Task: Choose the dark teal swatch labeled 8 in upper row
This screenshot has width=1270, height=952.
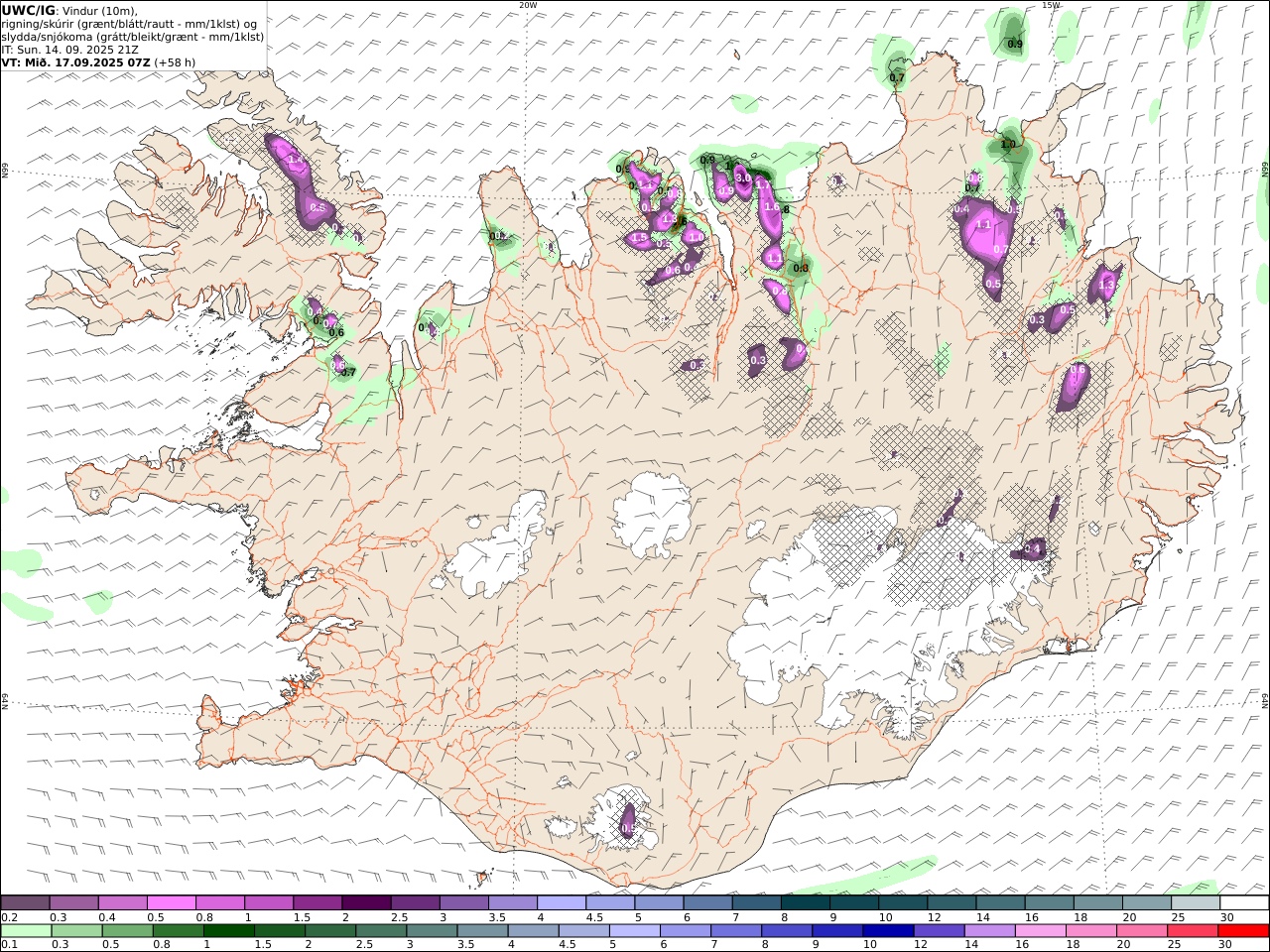Action: click(805, 902)
